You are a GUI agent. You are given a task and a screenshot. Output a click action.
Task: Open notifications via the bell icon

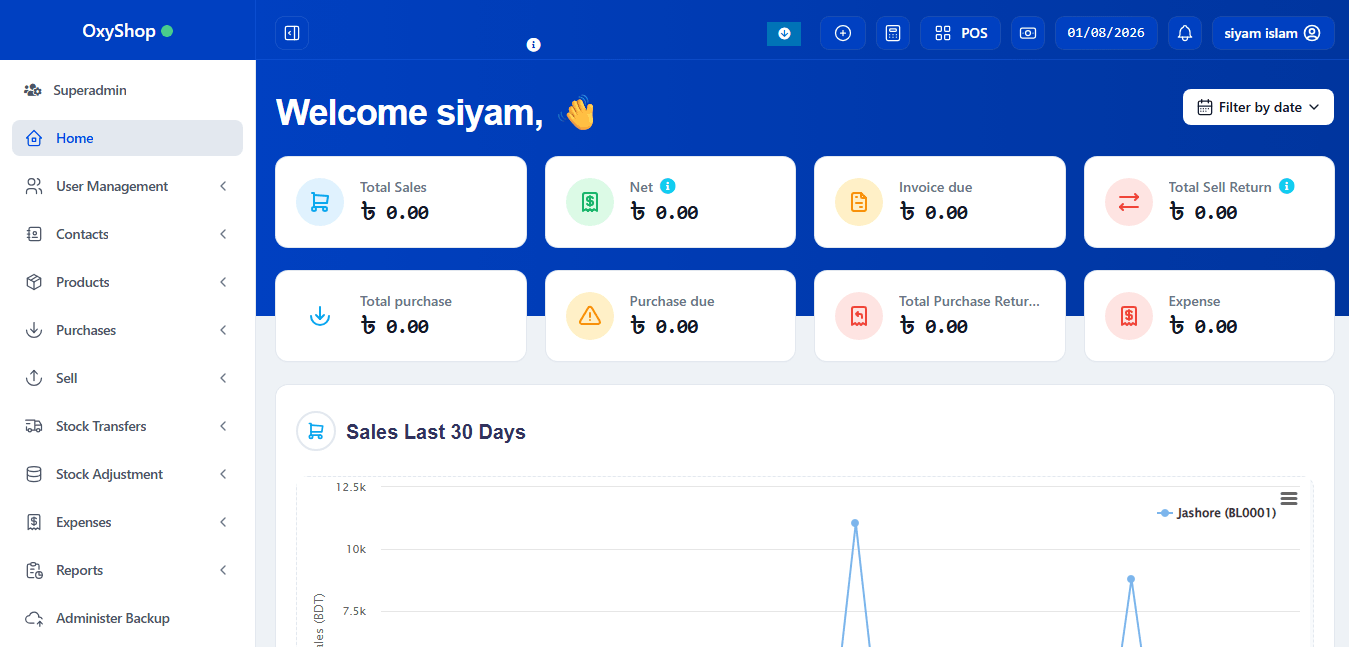coord(1184,32)
